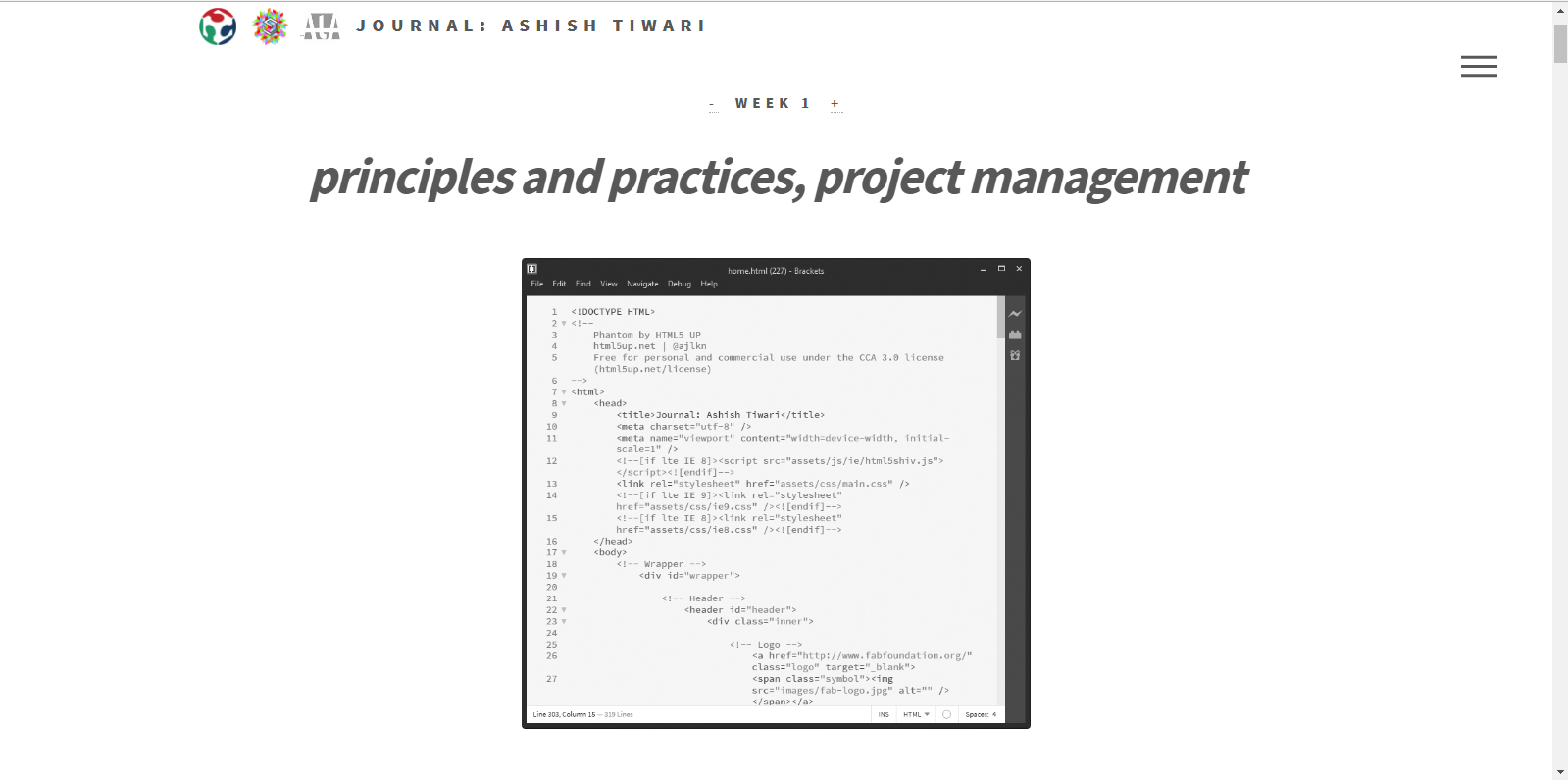
Task: Open View menu in Brackets window
Action: click(609, 284)
